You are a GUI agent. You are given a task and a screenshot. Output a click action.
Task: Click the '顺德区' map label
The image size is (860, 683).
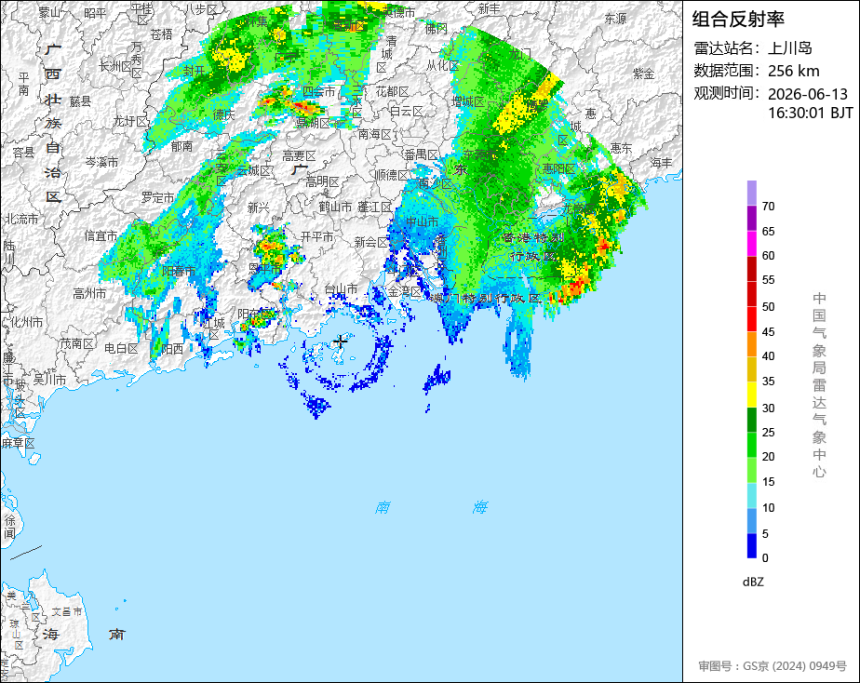392,175
